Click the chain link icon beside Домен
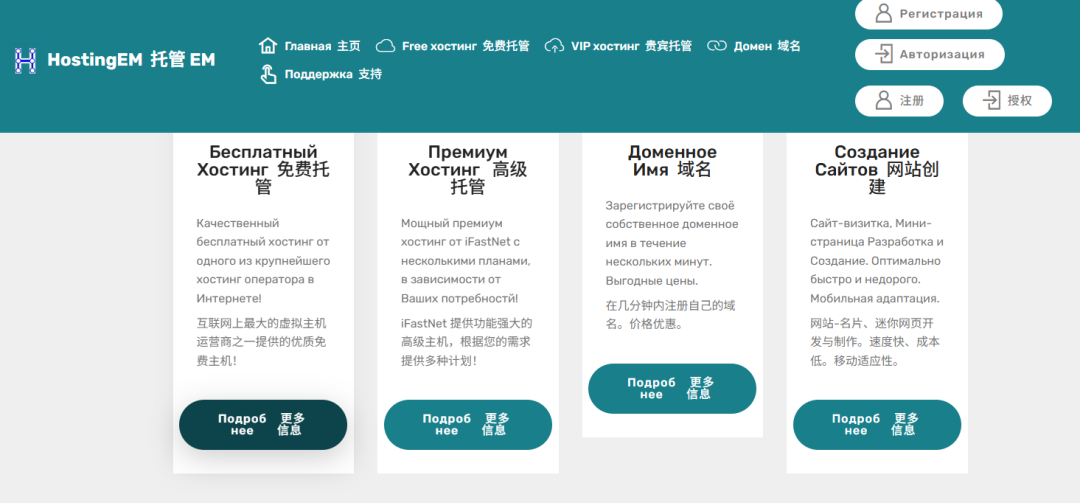This screenshot has height=503, width=1080. click(717, 46)
